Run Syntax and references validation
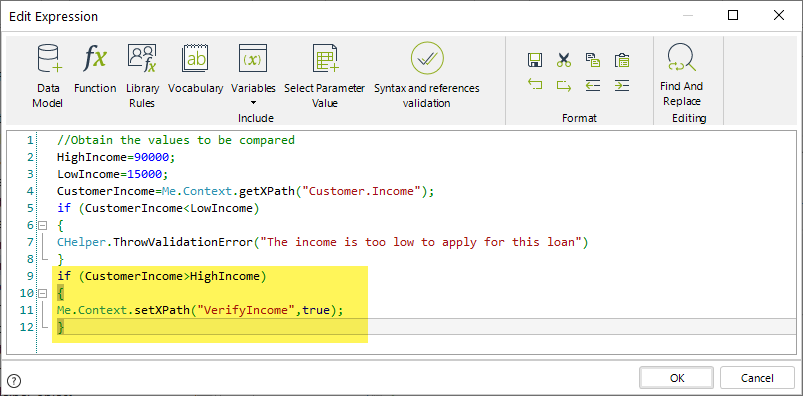 pos(427,76)
